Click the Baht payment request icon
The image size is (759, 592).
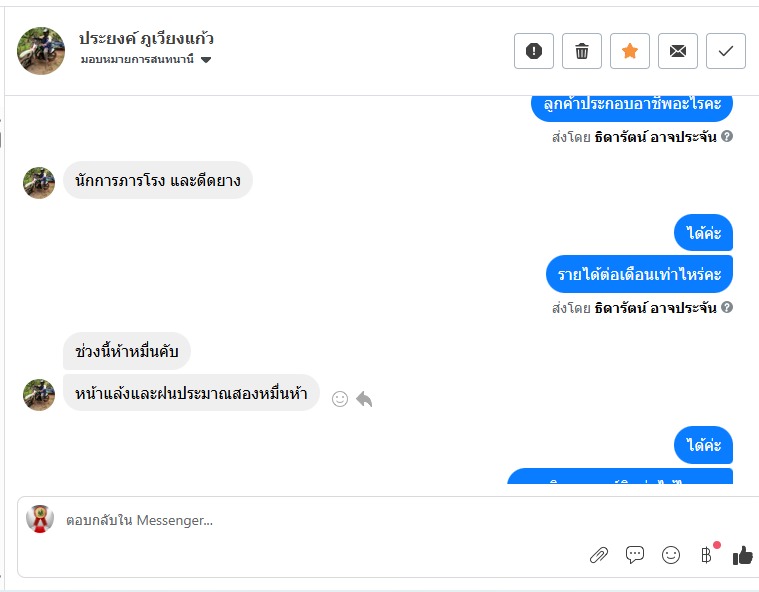point(706,555)
